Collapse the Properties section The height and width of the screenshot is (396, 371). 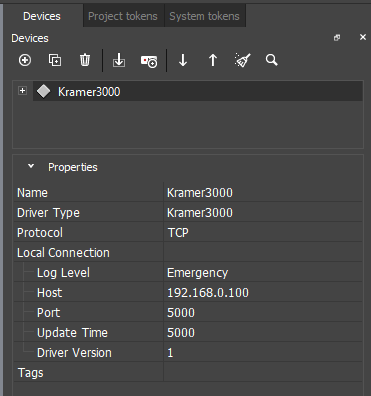pos(31,166)
